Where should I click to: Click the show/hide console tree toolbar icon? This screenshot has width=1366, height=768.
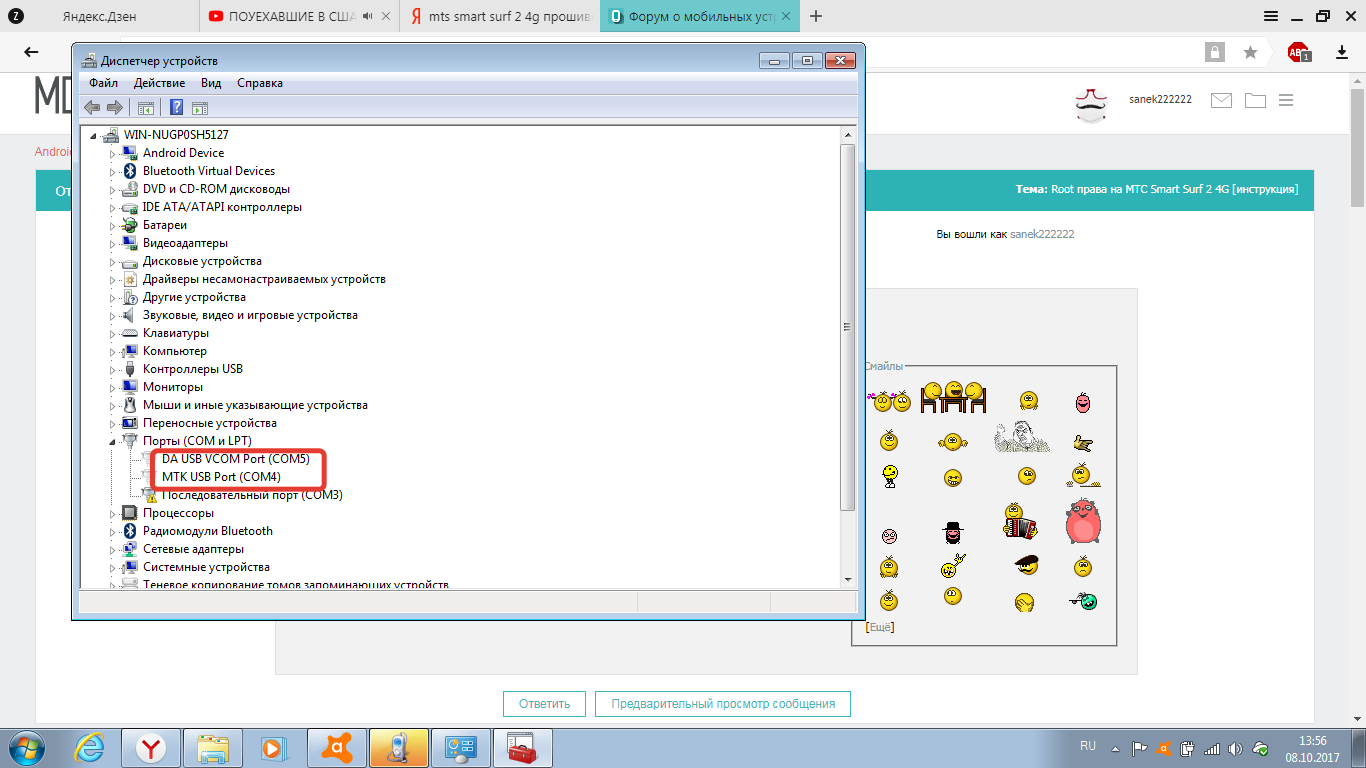(x=146, y=108)
